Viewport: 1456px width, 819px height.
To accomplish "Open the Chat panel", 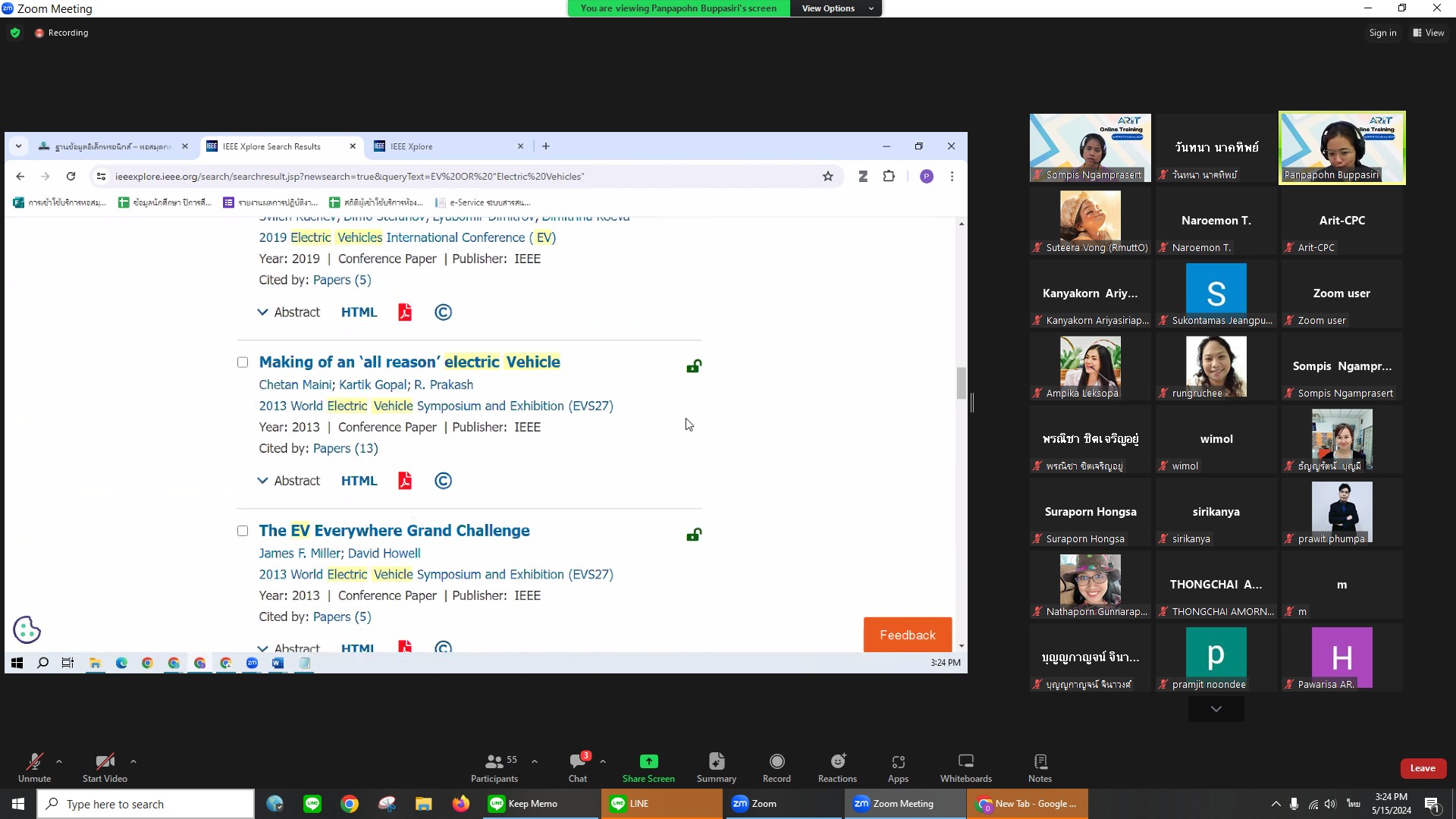I will pyautogui.click(x=578, y=767).
